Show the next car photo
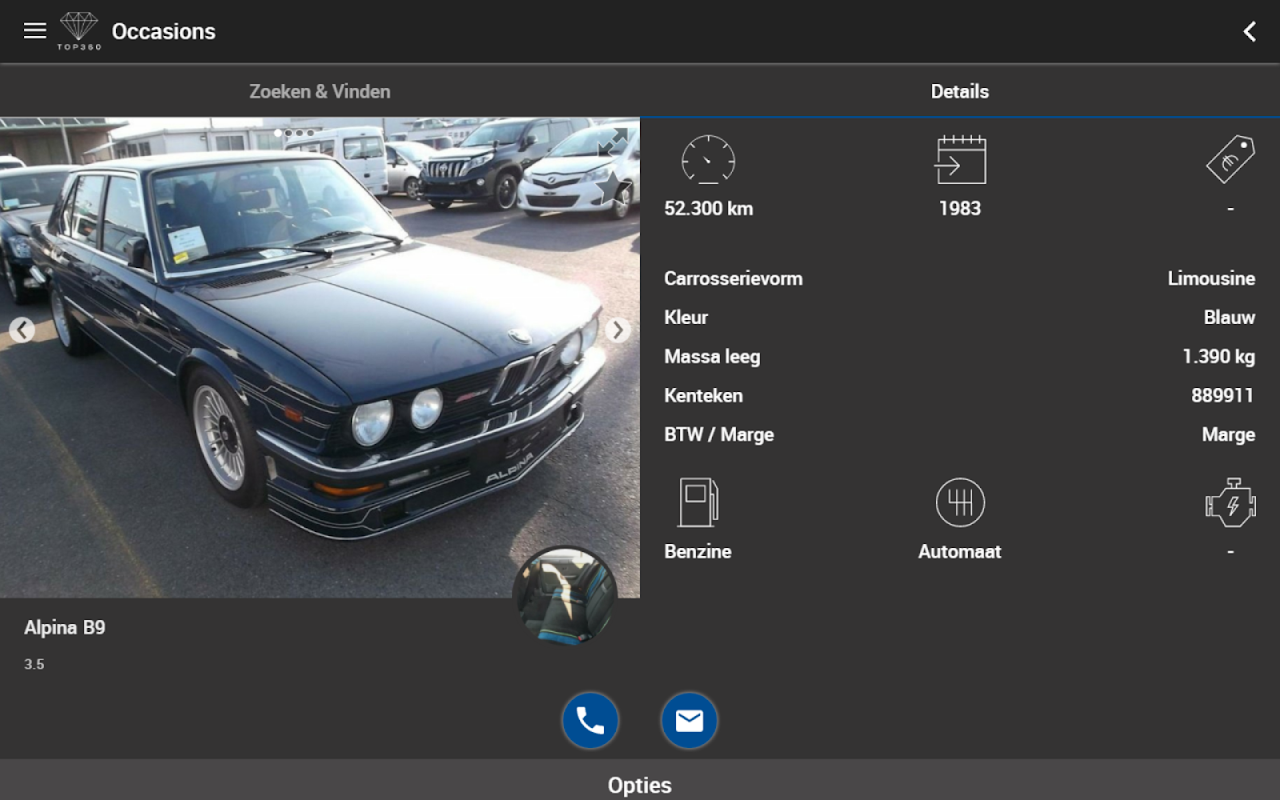1280x800 pixels. [x=618, y=330]
